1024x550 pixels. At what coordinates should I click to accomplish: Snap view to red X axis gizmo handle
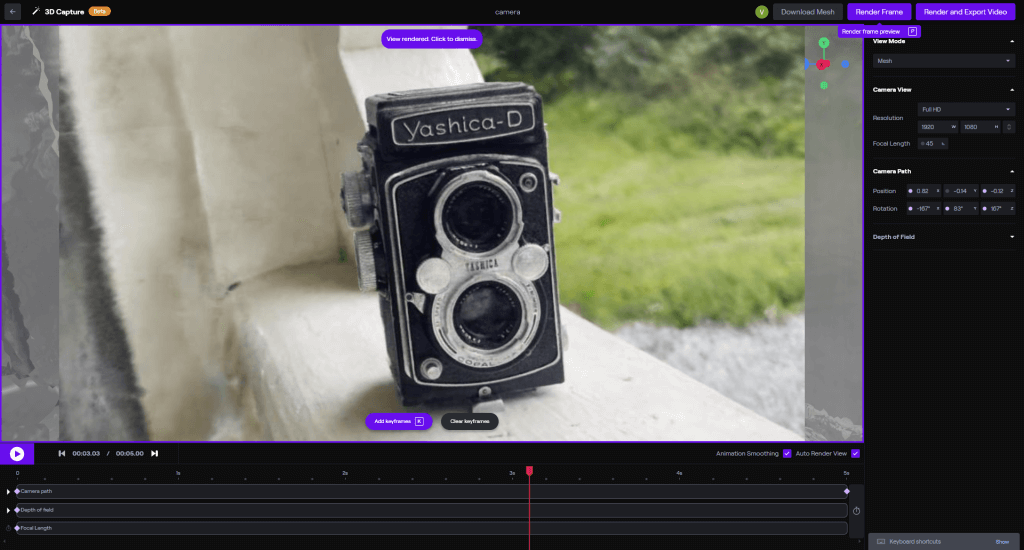822,65
